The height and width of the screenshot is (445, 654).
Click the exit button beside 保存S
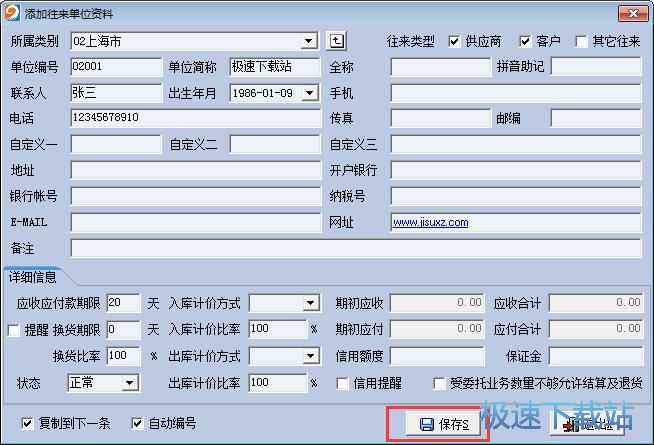[x=588, y=424]
